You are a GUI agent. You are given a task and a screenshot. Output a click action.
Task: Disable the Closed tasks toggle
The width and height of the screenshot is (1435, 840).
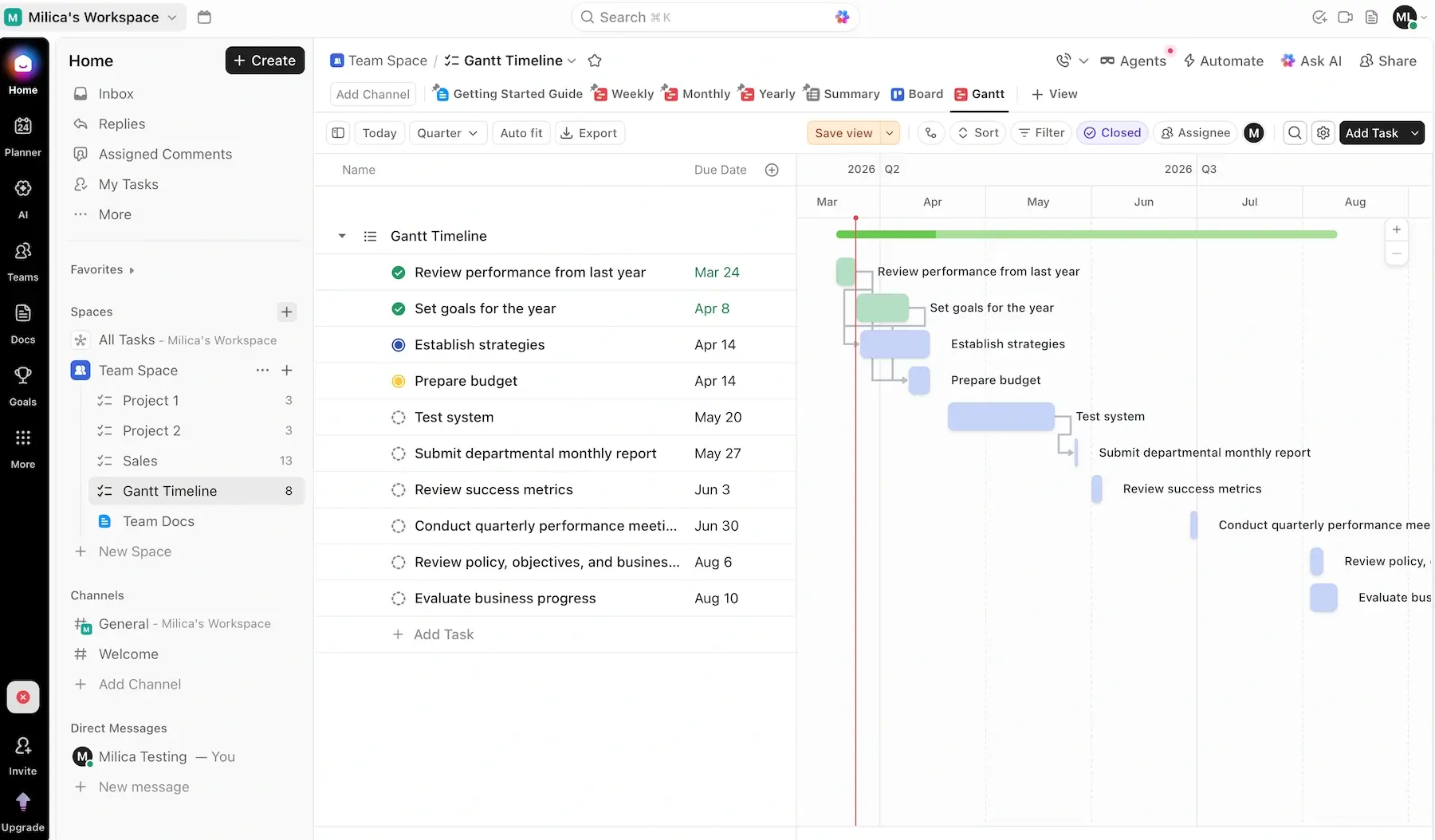[1113, 132]
